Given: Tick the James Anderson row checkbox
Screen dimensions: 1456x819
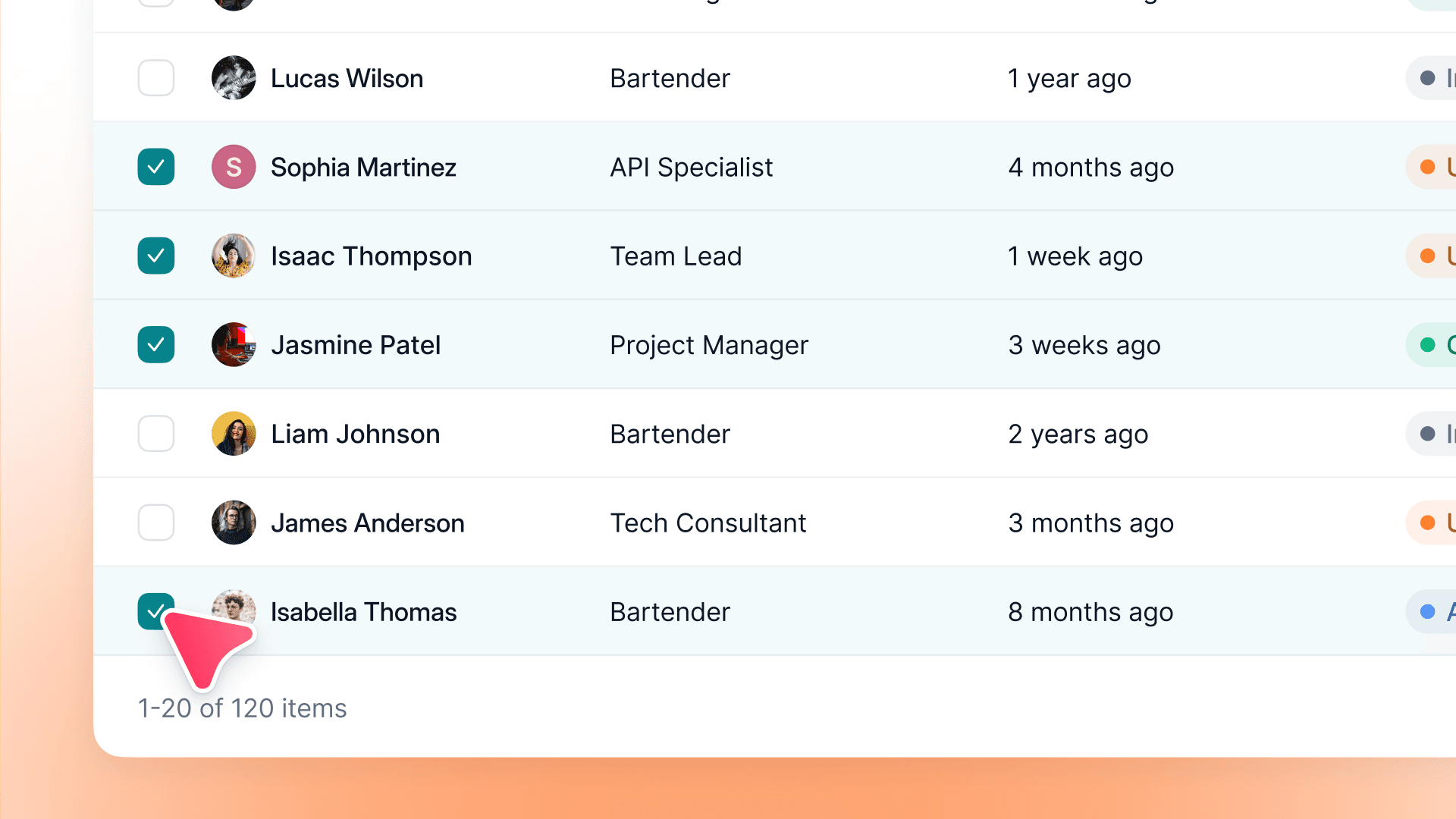Looking at the screenshot, I should pos(156,522).
